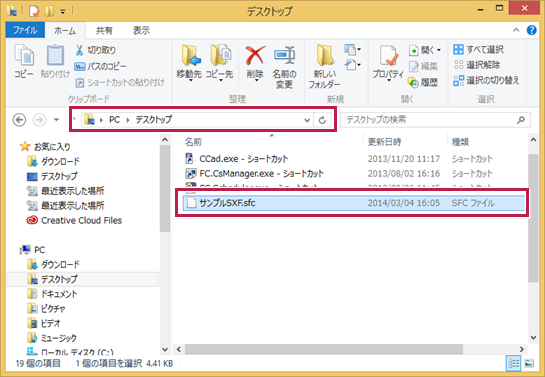Click the red 削除 (Delete) icon

pyautogui.click(x=255, y=56)
